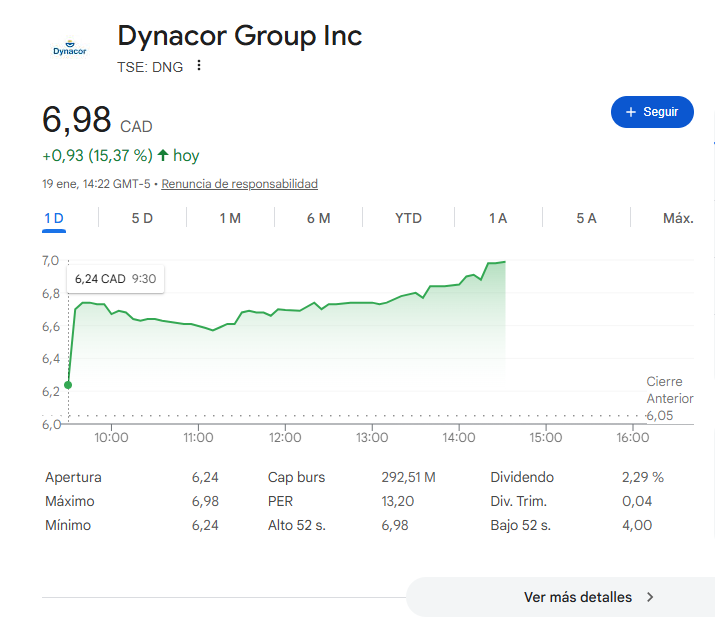Screen dimensions: 715x634
Task: Select the 5 A time range
Action: point(586,218)
